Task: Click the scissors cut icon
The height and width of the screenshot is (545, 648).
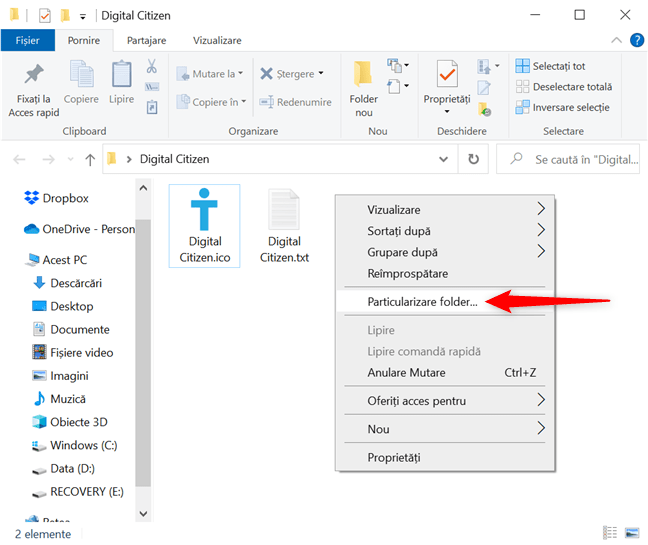Action: [x=152, y=66]
